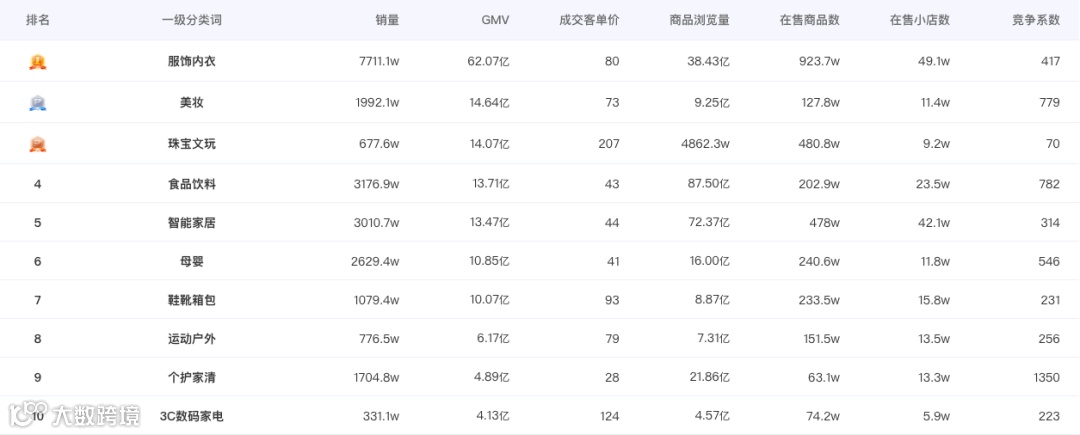Click the silver second-place medal icon

[38, 103]
